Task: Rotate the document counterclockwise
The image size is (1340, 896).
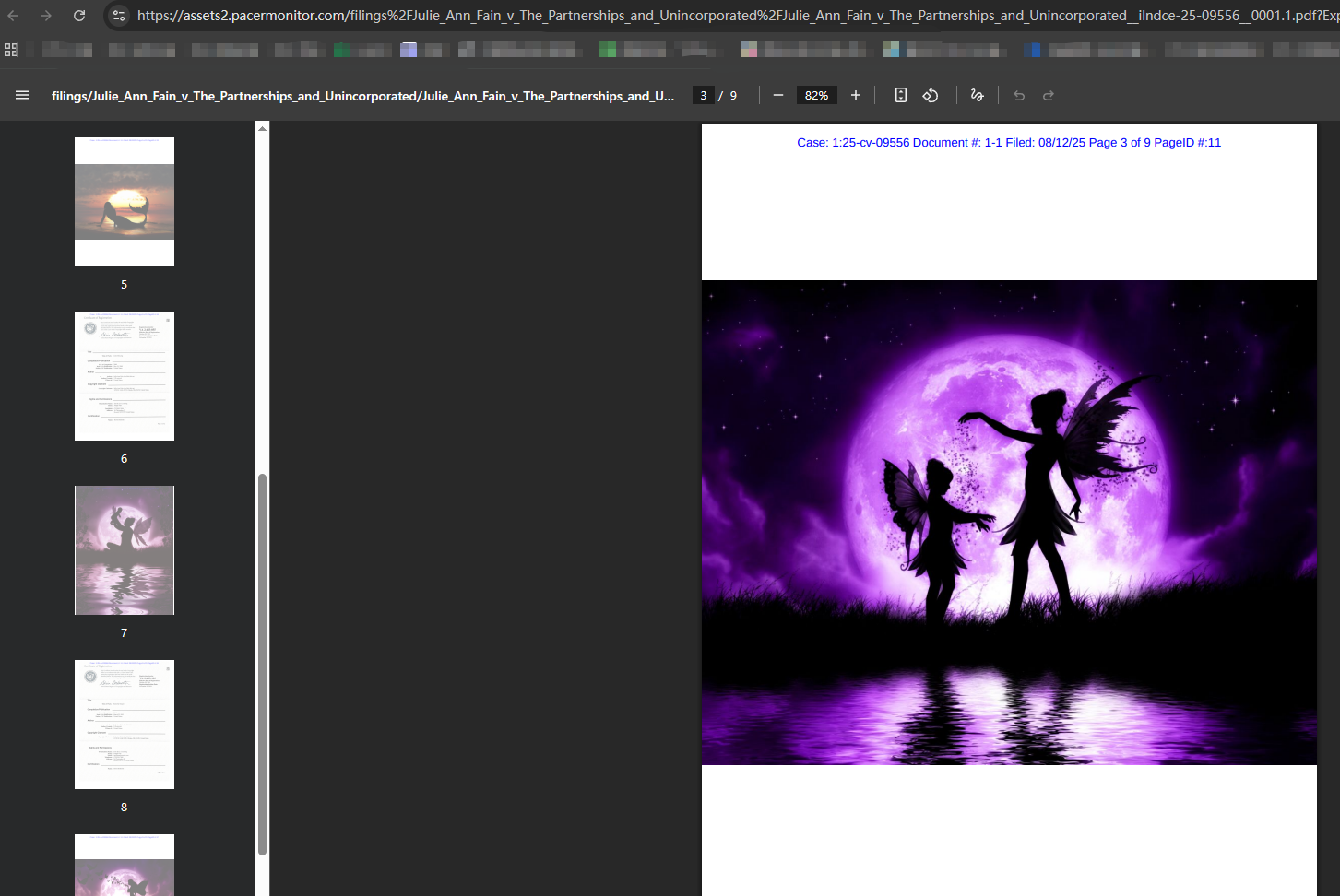Action: pos(931,95)
